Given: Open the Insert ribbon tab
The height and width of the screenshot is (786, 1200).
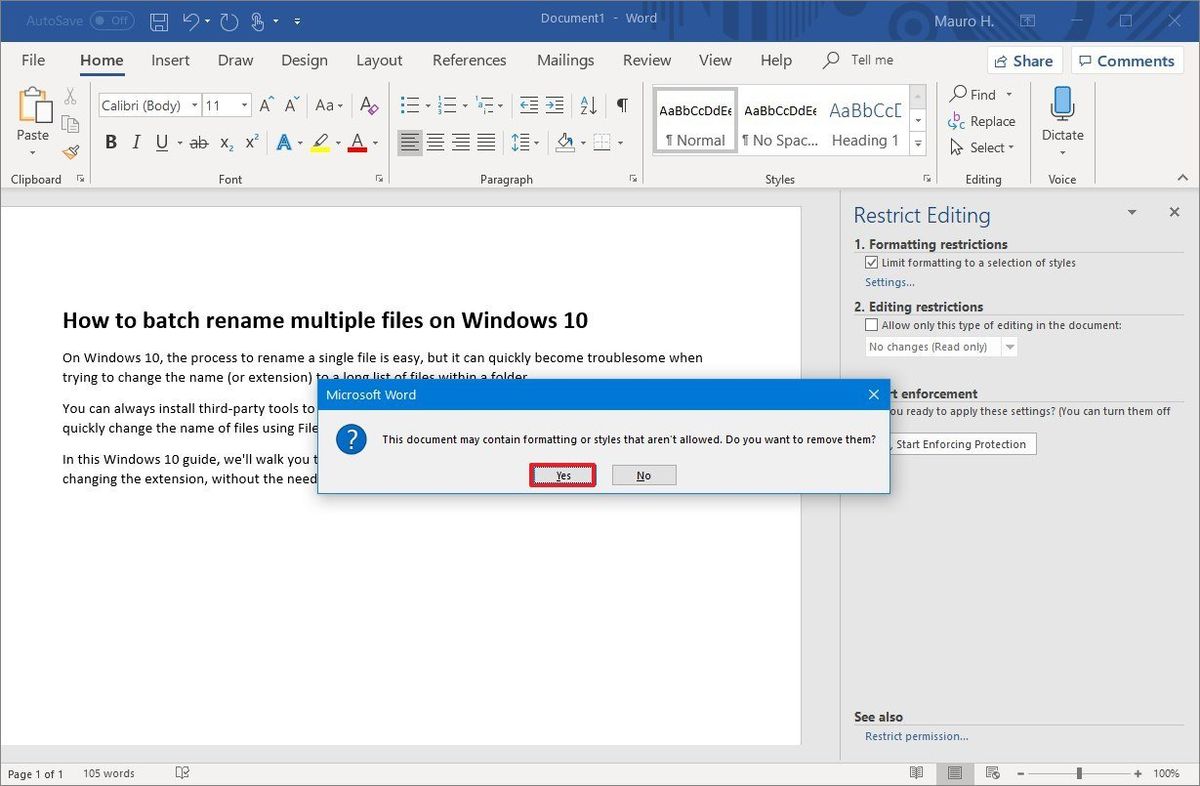Looking at the screenshot, I should click(x=170, y=60).
